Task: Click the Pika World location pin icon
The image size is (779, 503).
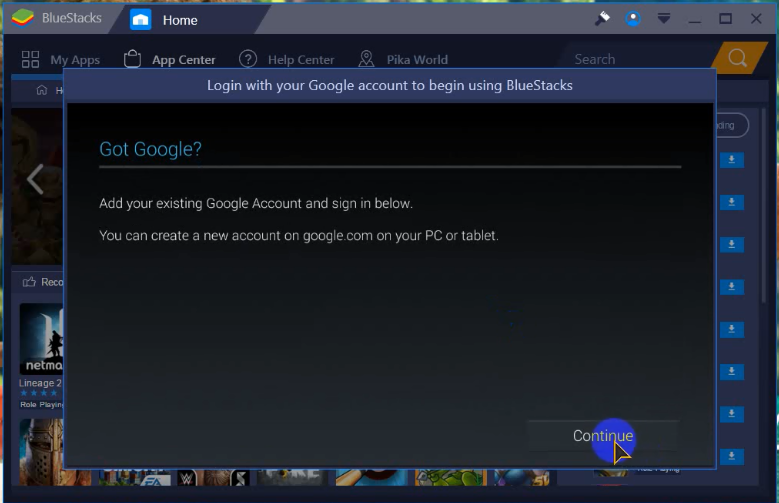Action: 366,59
